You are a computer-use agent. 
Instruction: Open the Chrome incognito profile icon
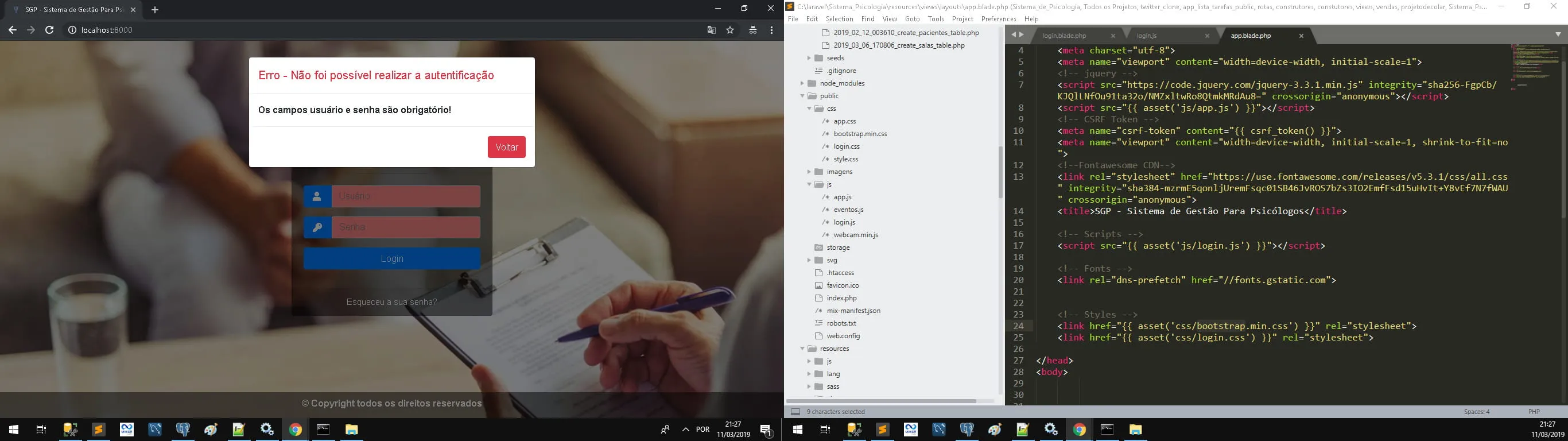(x=753, y=30)
